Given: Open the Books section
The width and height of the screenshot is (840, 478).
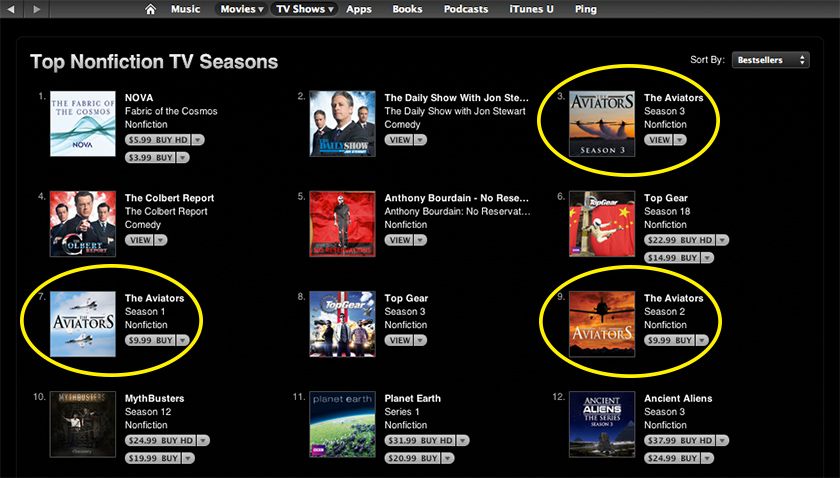Looking at the screenshot, I should 407,9.
